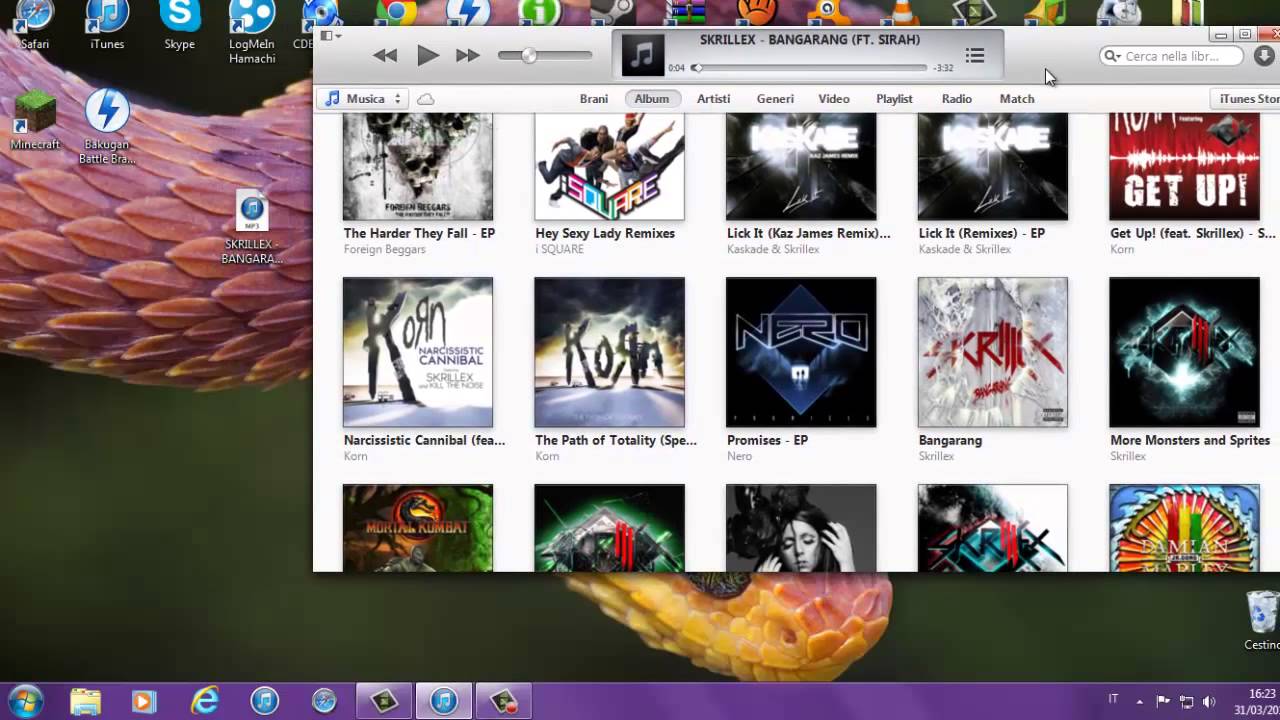The height and width of the screenshot is (720, 1280).
Task: Select the SKRILLEX - BANGARANG MP3 file
Action: 252,228
